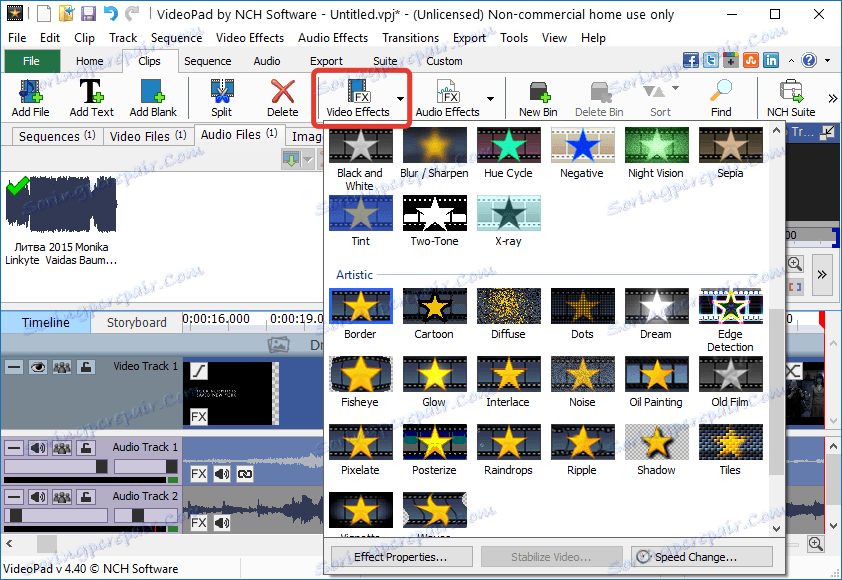Click the FX icon on Audio Track 2
Screen dimensions: 842x580
point(199,523)
